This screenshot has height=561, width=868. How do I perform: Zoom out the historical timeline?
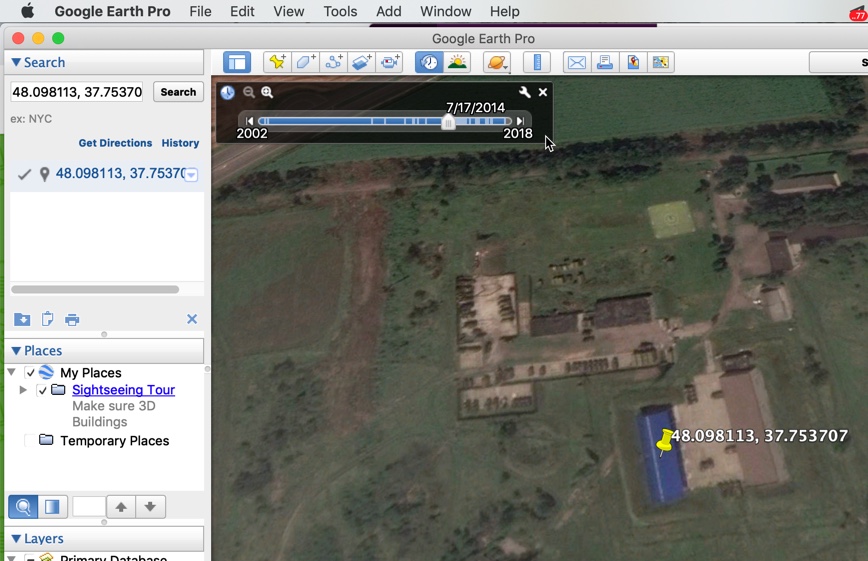click(x=249, y=92)
